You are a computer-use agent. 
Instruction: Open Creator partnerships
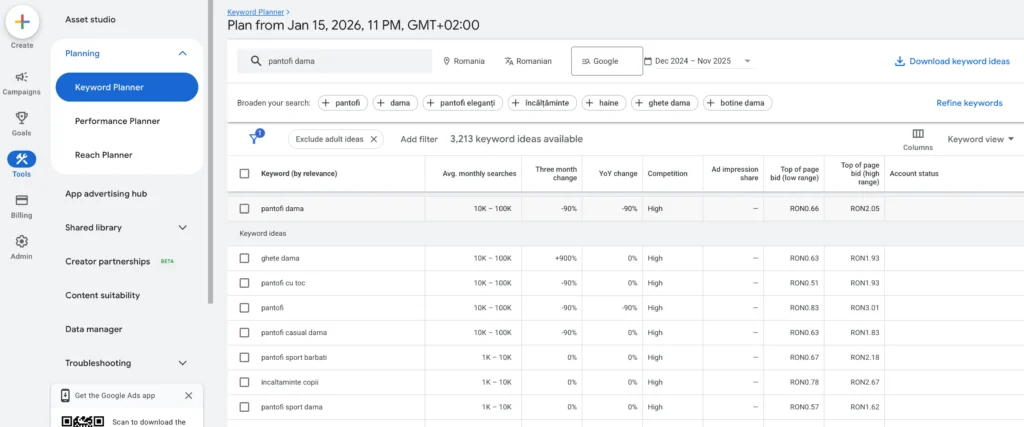tap(107, 261)
